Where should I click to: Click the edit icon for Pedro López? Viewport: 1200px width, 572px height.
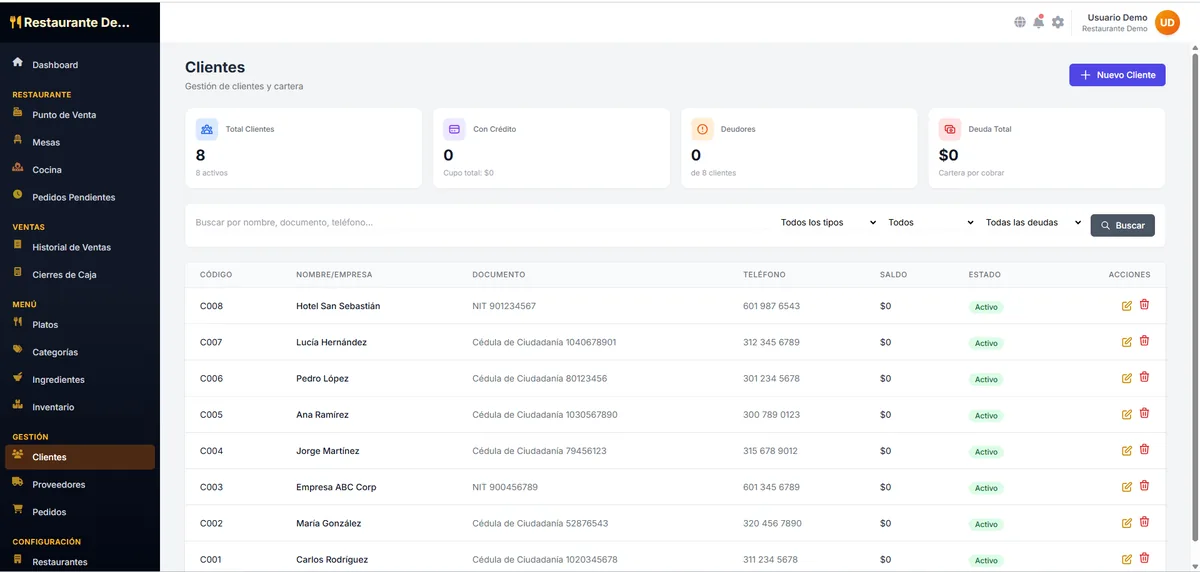[x=1127, y=378]
